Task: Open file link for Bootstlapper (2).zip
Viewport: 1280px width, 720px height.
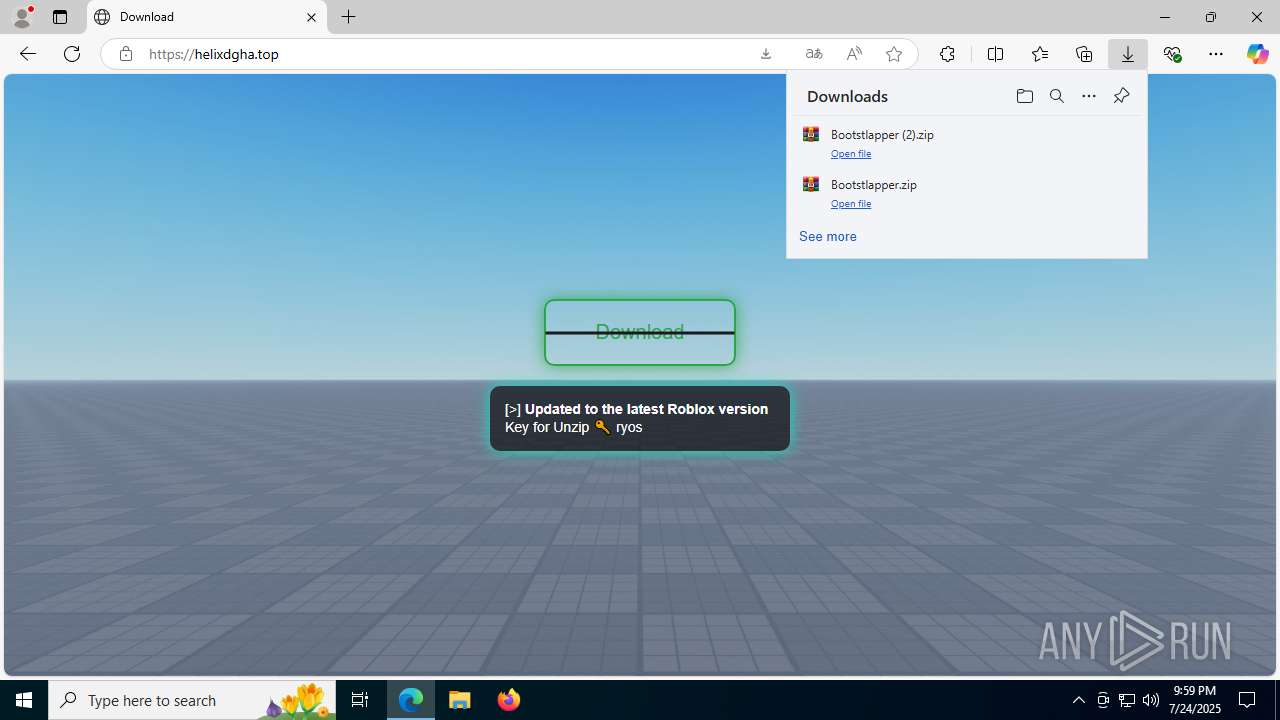Action: tap(851, 154)
